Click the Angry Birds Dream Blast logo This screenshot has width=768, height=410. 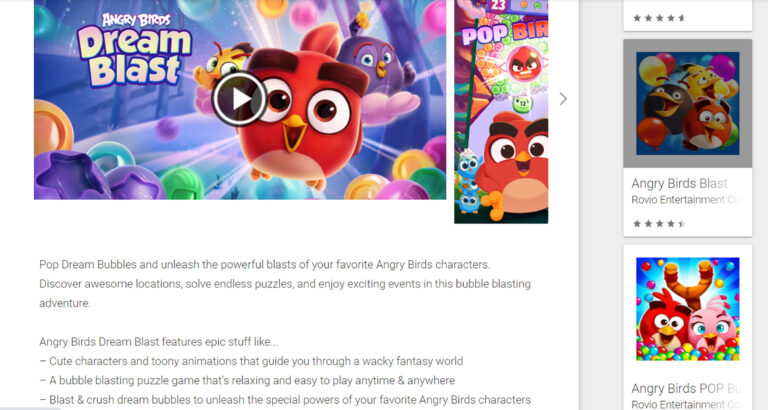pos(134,50)
